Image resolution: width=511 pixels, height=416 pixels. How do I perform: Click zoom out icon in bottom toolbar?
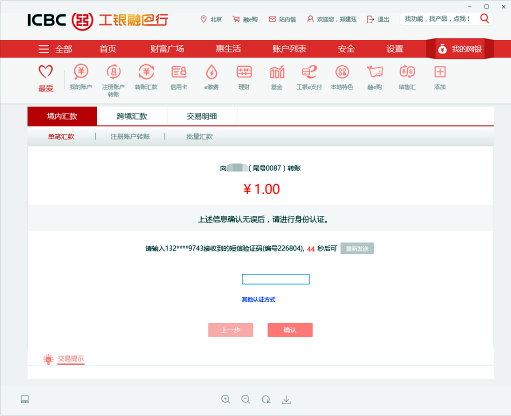[246, 399]
